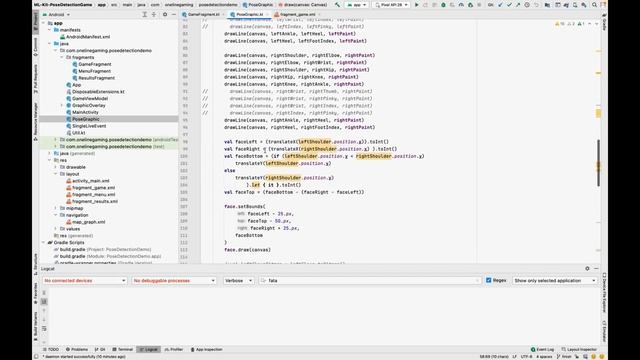Toggle the highlighted soft-wrap button in the Logcat sidebar
Screen dimensions: 640x360
pyautogui.click(x=44, y=302)
